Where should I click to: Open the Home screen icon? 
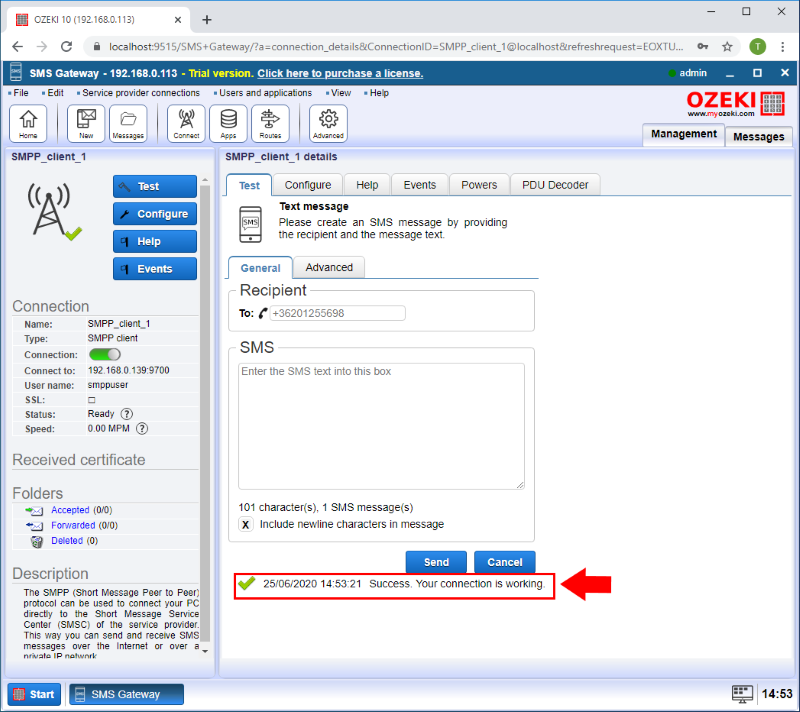click(27, 123)
